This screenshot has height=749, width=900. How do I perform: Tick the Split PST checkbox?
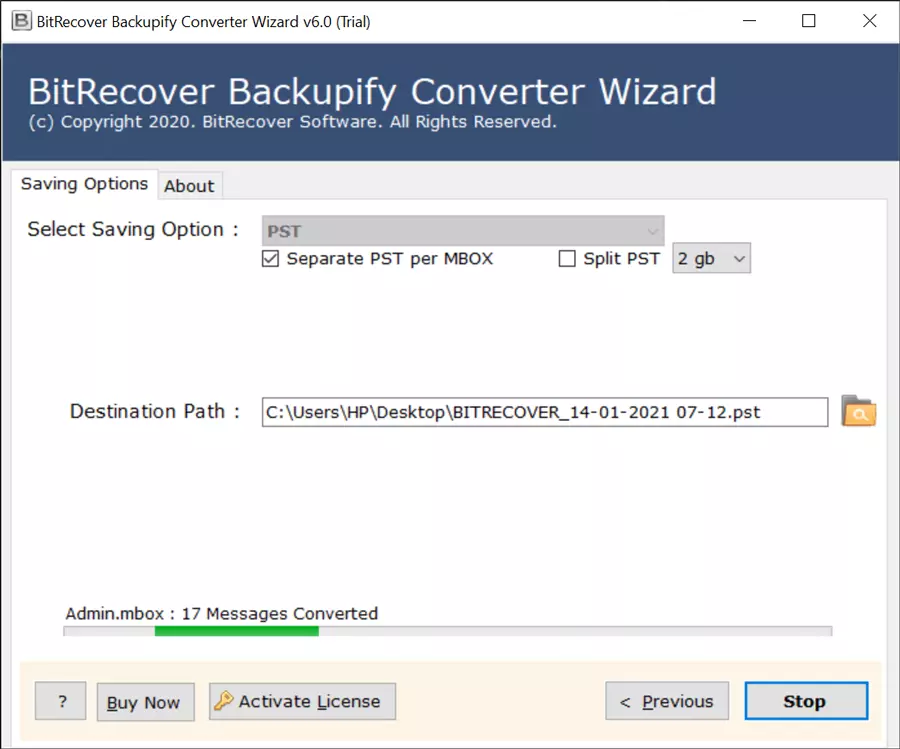[x=567, y=259]
